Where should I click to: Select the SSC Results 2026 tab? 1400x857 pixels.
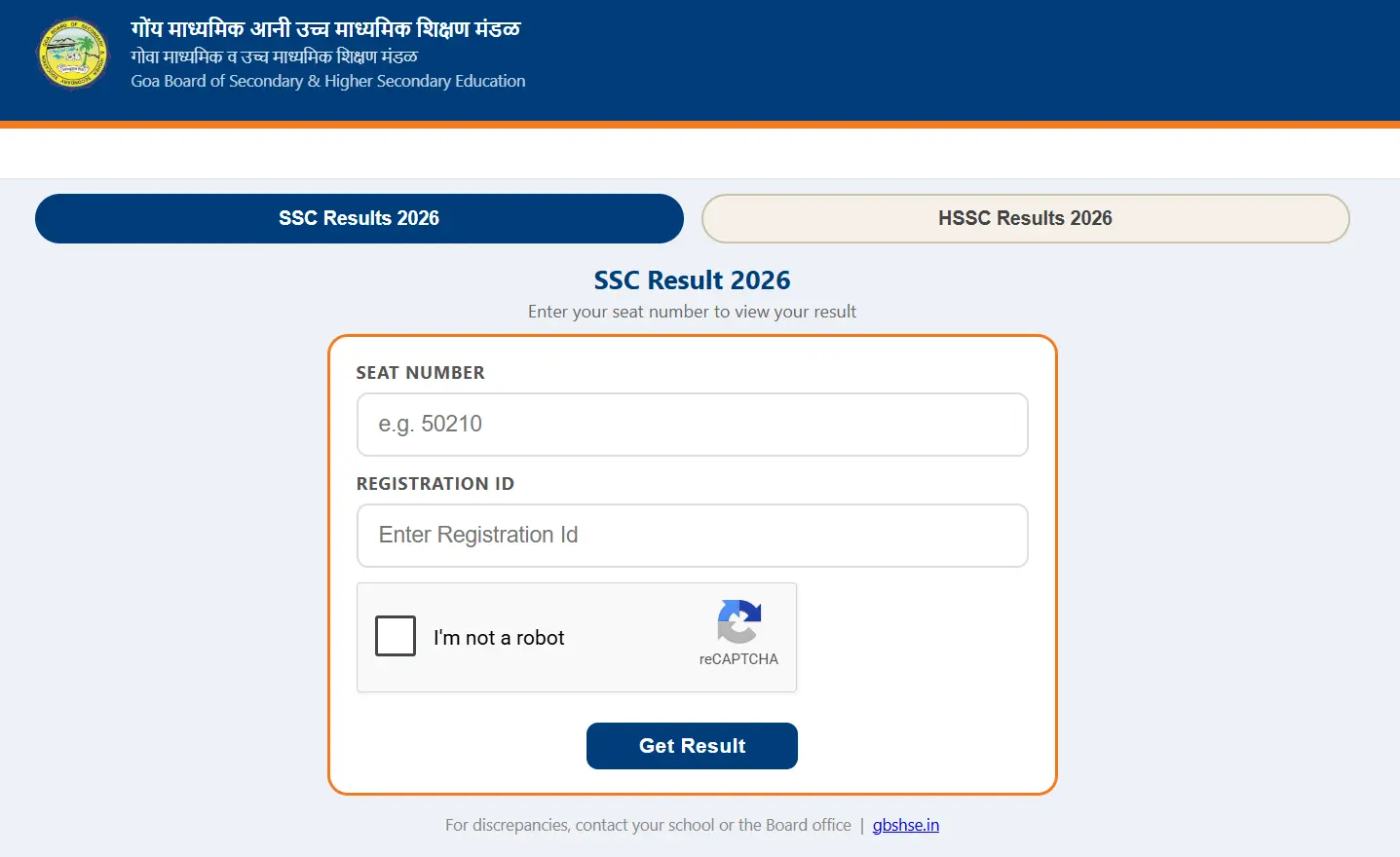pos(359,218)
